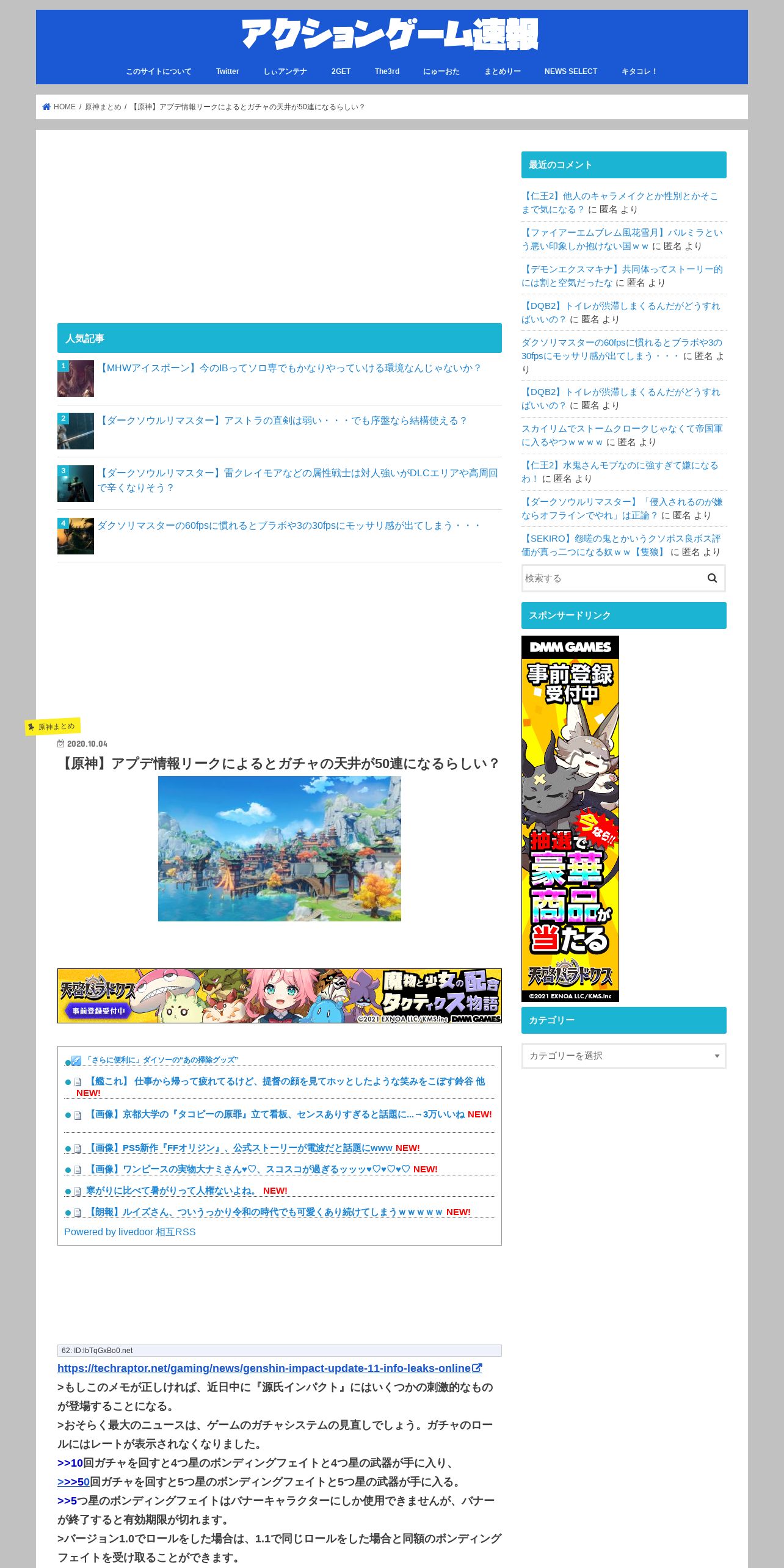Click document icon beside ワンピース RSS entry

click(78, 1170)
